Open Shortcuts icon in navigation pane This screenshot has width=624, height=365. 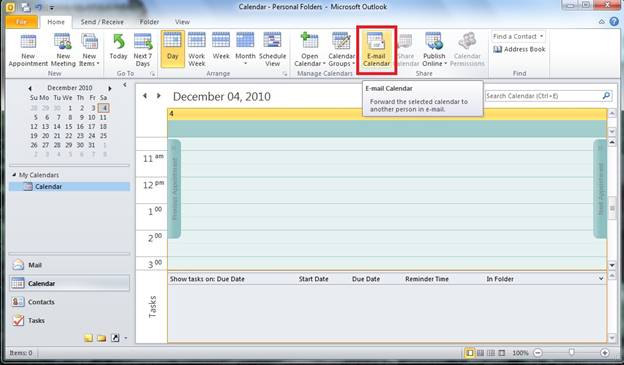[x=115, y=338]
